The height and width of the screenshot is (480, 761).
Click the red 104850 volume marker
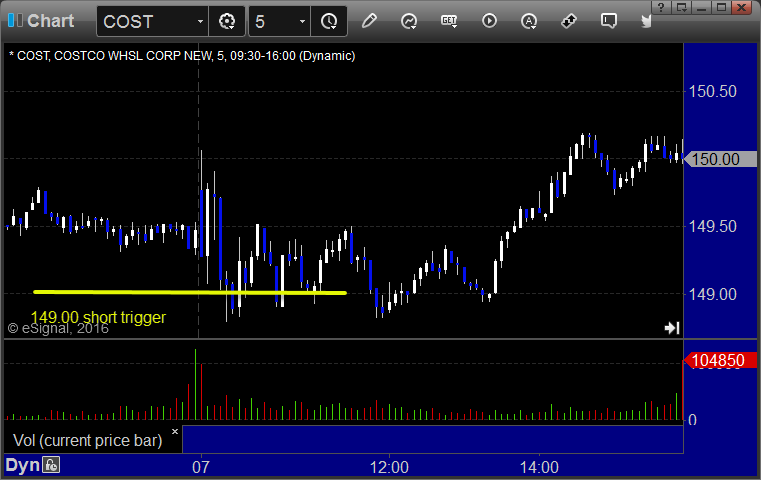tap(720, 361)
